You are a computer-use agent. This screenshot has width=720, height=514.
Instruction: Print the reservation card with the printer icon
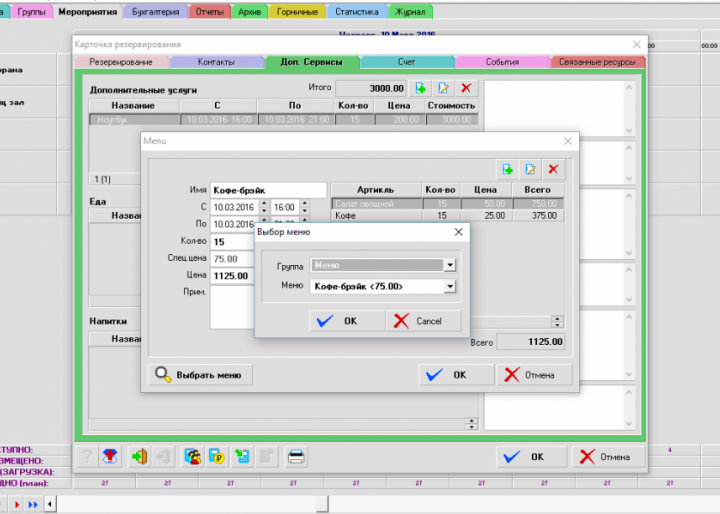(x=296, y=457)
